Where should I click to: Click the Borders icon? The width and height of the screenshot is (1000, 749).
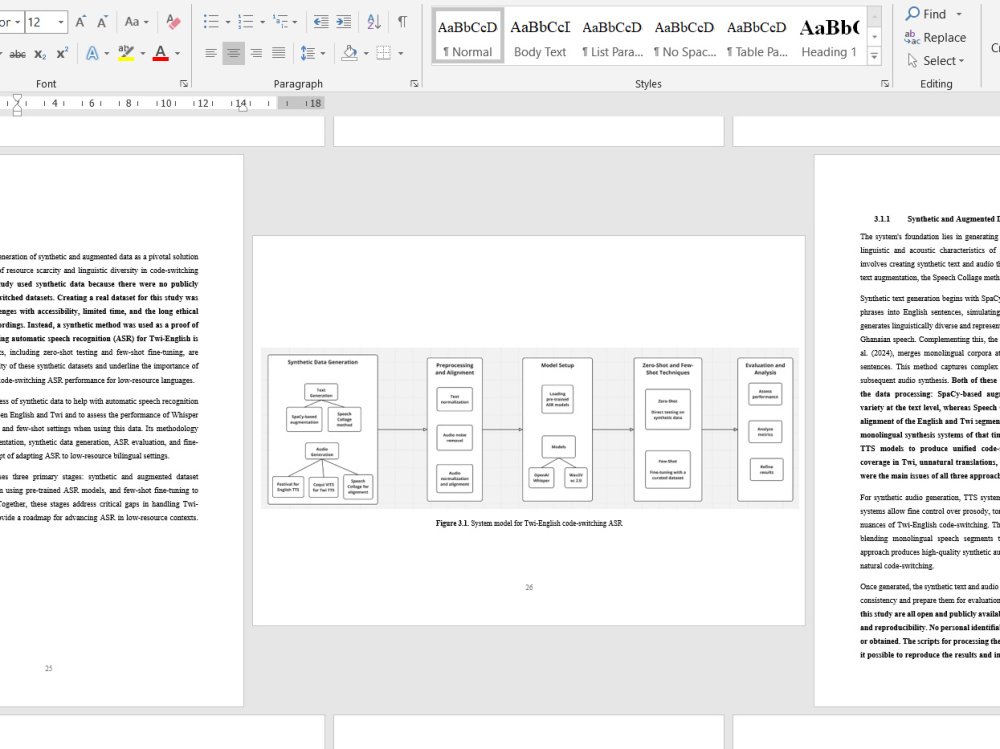coord(383,53)
